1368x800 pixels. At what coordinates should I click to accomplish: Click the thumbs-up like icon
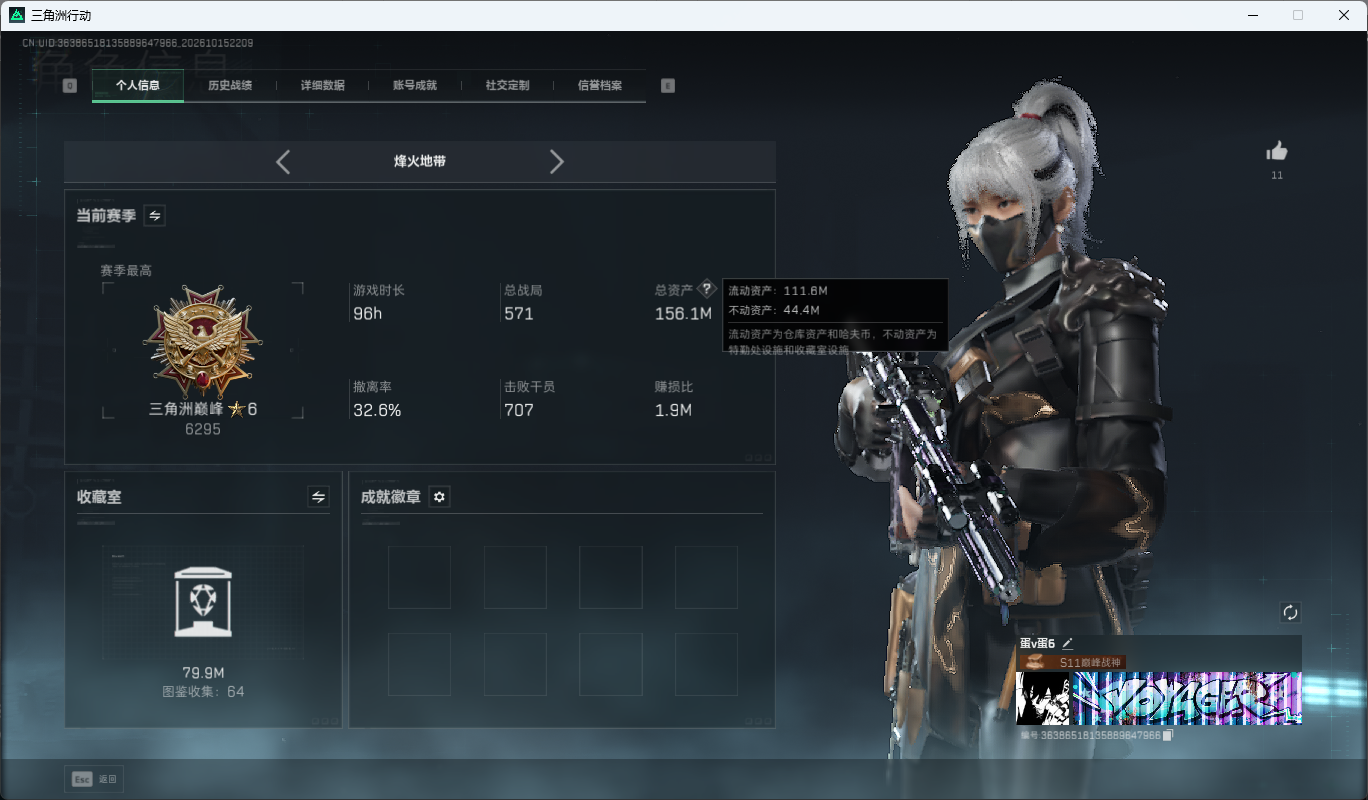(1277, 151)
